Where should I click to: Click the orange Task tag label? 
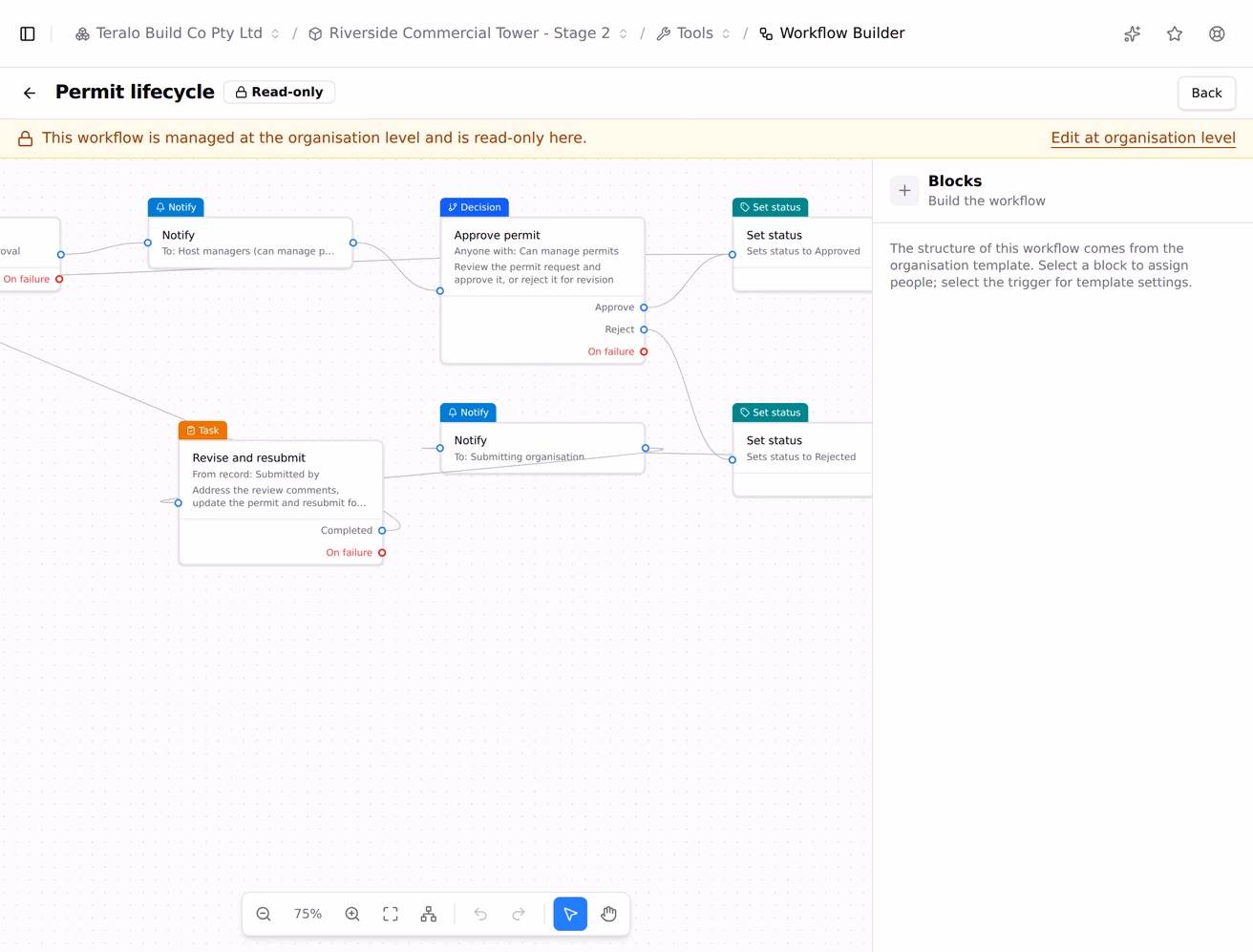(202, 431)
